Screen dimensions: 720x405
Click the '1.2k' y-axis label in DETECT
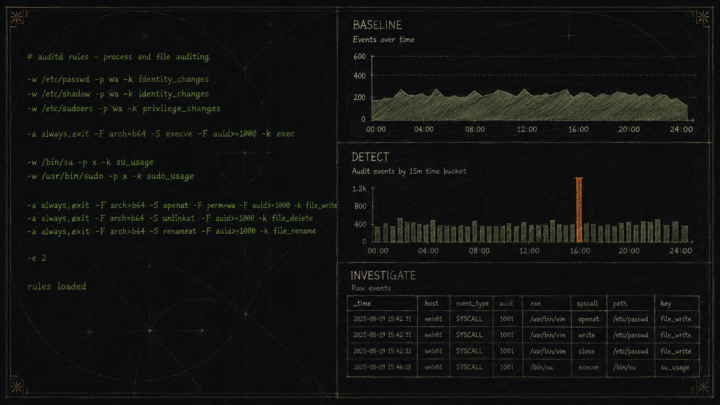[359, 189]
